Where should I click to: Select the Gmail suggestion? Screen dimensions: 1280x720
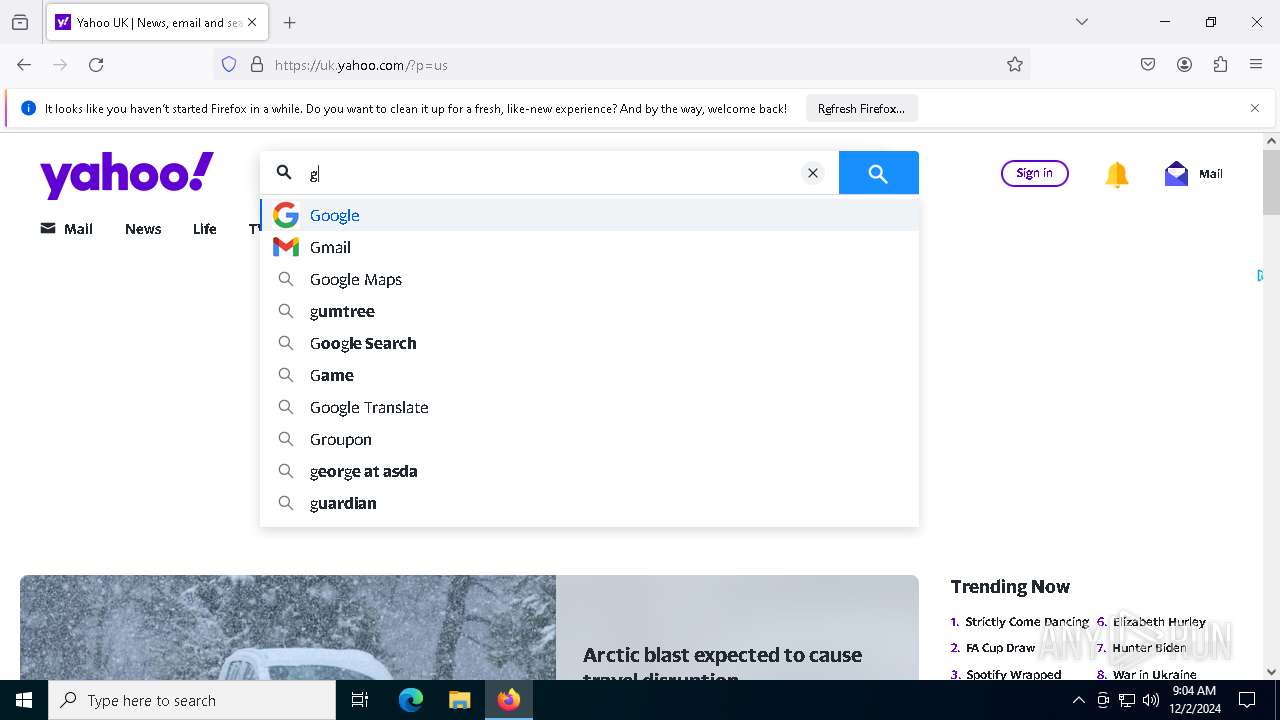(590, 247)
